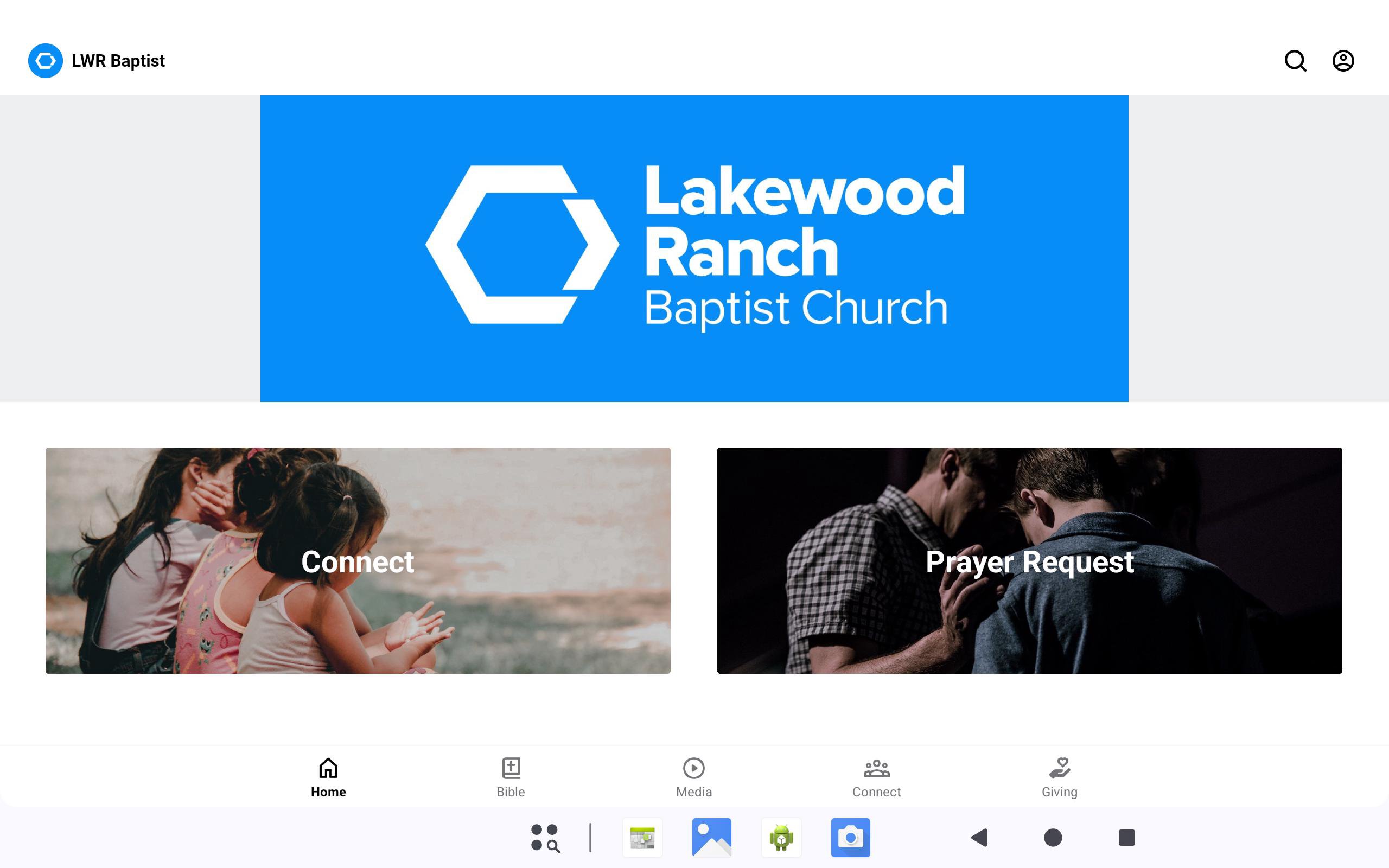Launch the camera app in taskbar

851,838
